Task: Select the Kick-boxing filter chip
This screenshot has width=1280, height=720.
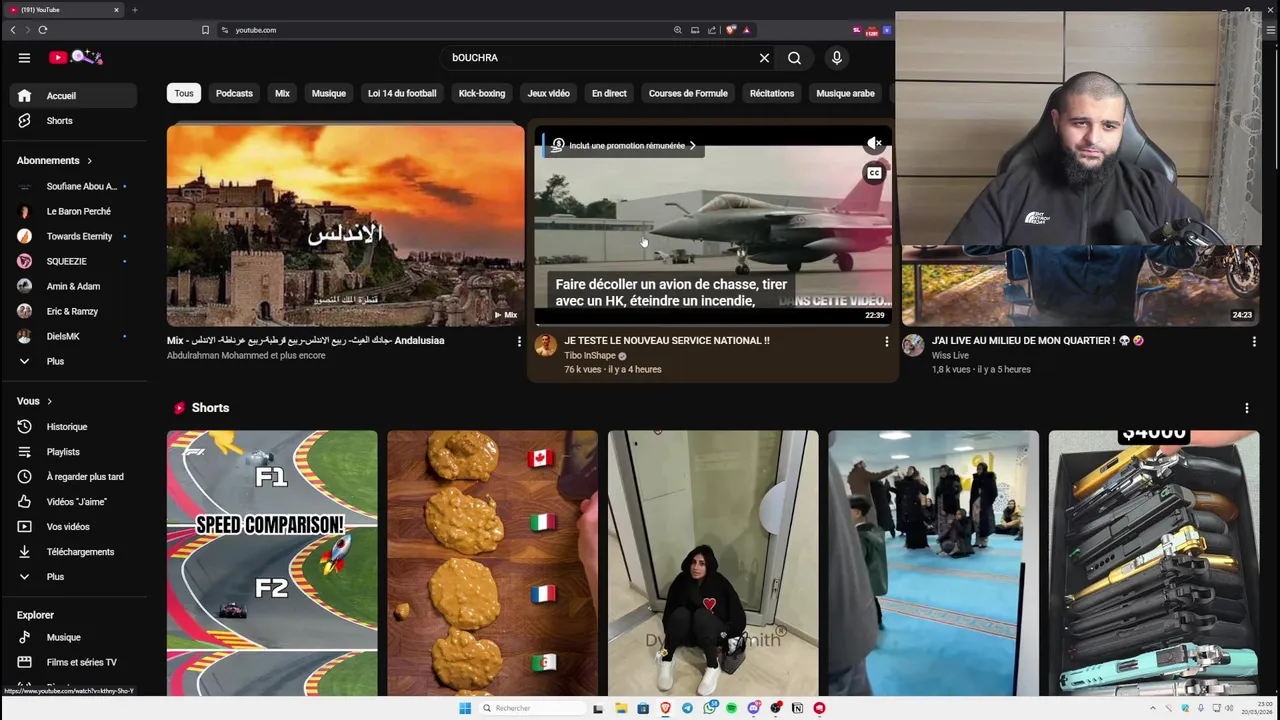Action: coord(482,93)
